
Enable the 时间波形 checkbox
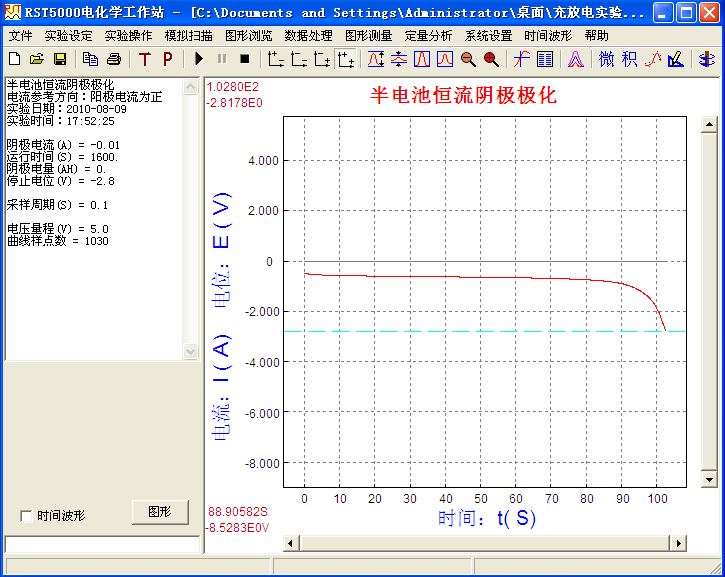(26, 516)
